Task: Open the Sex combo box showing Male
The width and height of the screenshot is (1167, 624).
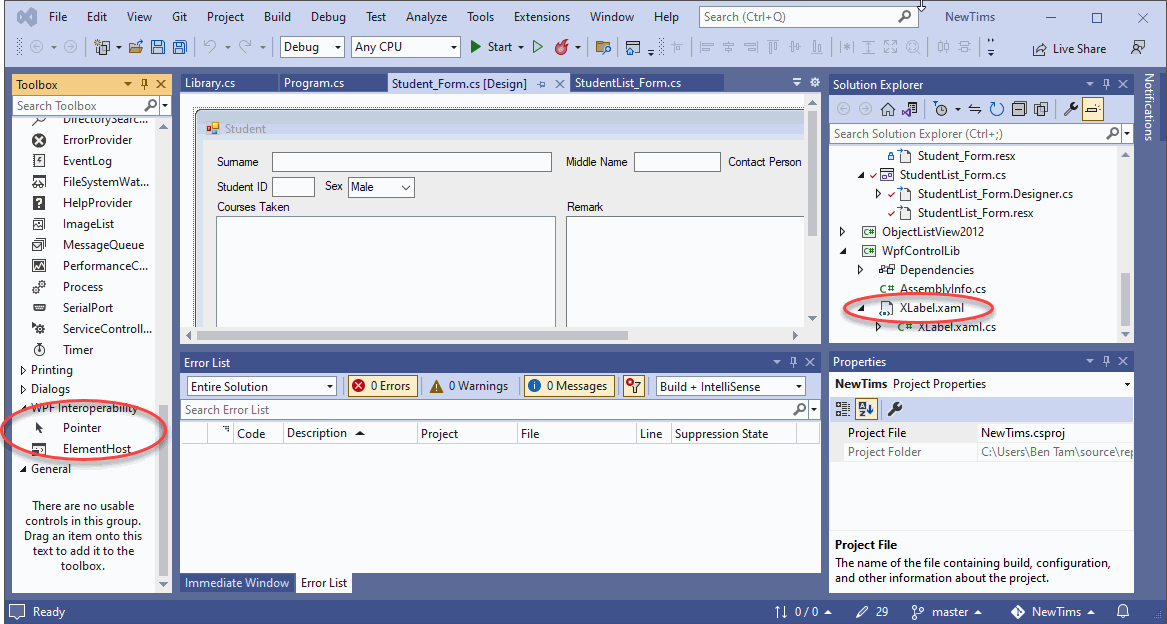Action: pos(380,187)
